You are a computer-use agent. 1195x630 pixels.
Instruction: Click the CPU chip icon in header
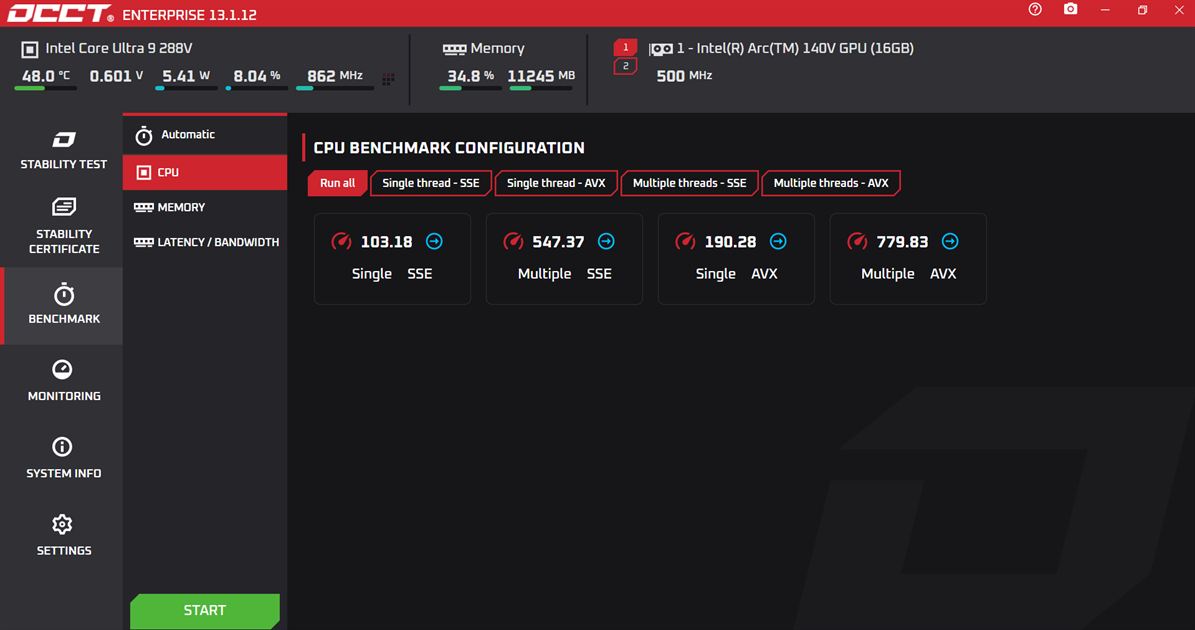point(29,50)
